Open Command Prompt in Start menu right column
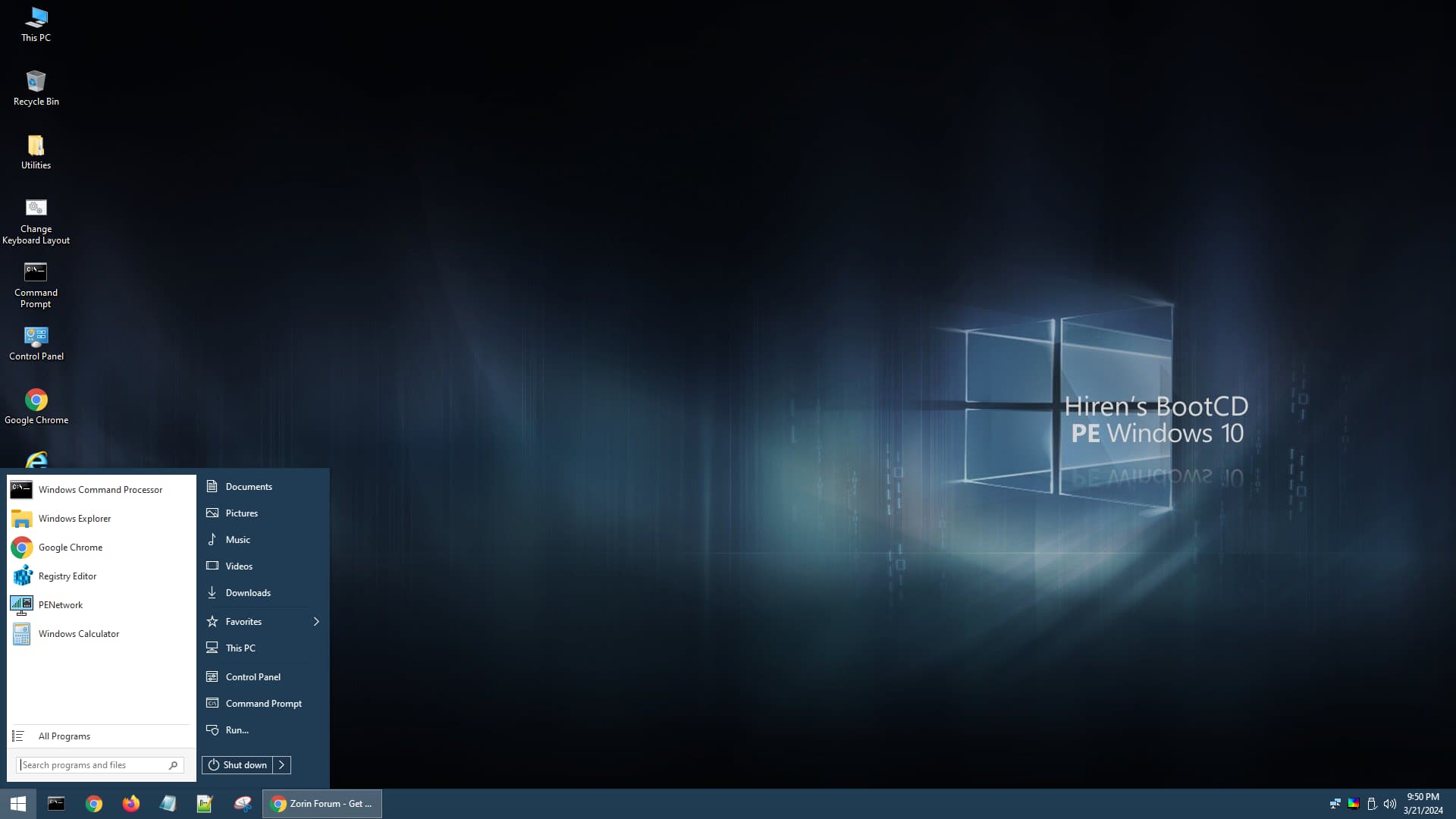1456x819 pixels. (263, 704)
